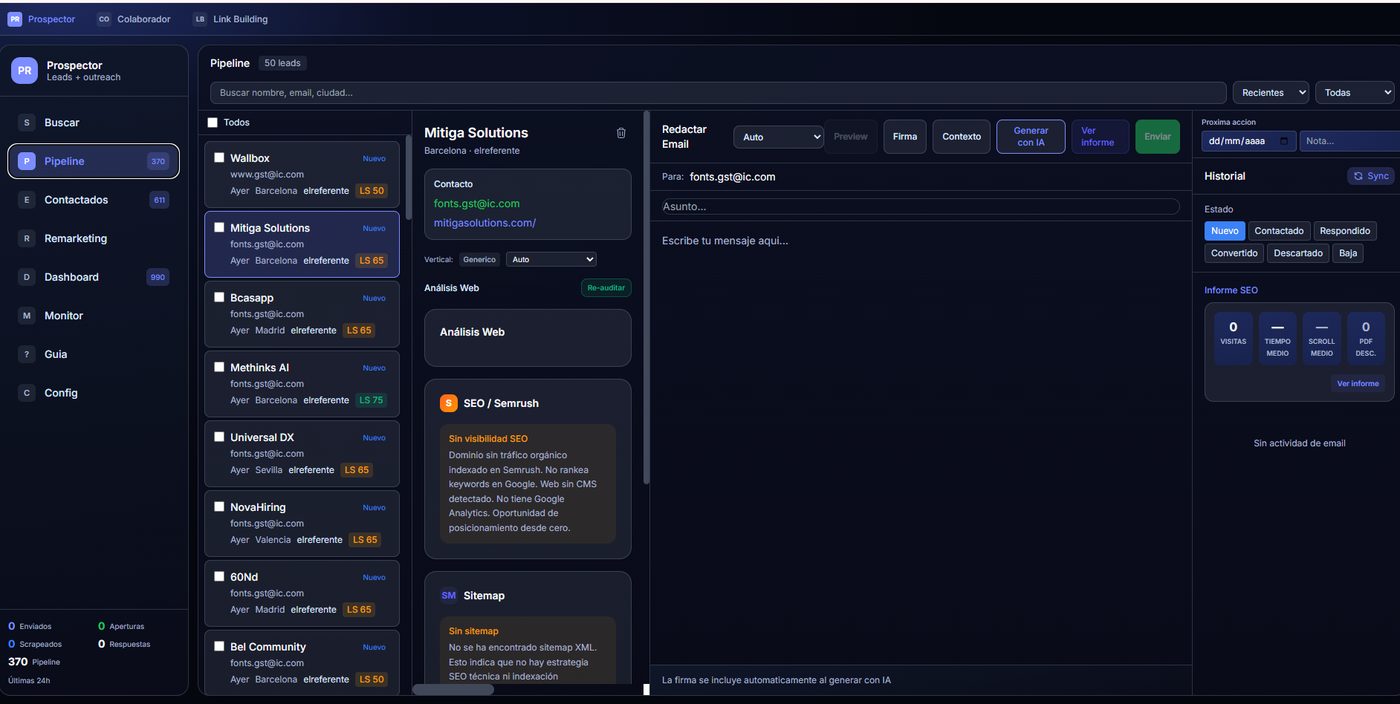Click the lead search input field
1400x704 pixels.
click(718, 93)
